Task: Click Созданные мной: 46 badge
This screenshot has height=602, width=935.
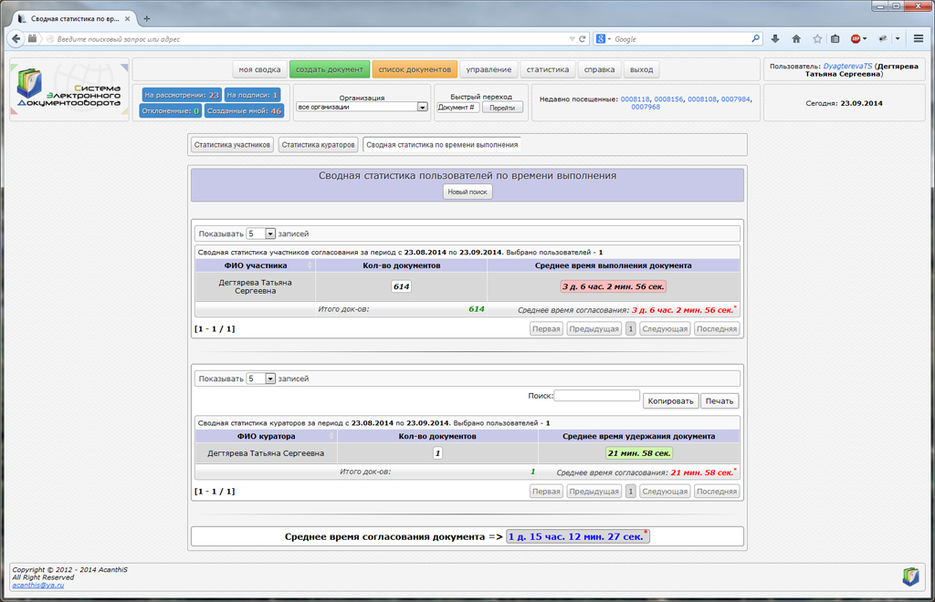Action: (x=244, y=111)
